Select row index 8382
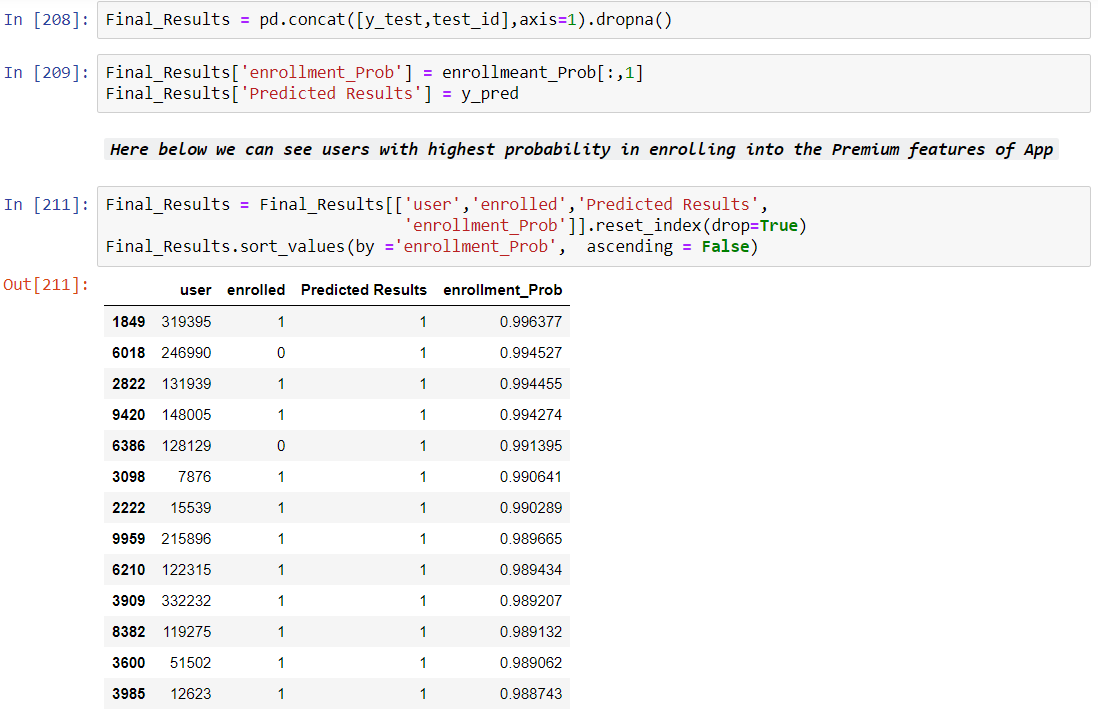Viewport: 1098px width, 717px height. click(129, 632)
